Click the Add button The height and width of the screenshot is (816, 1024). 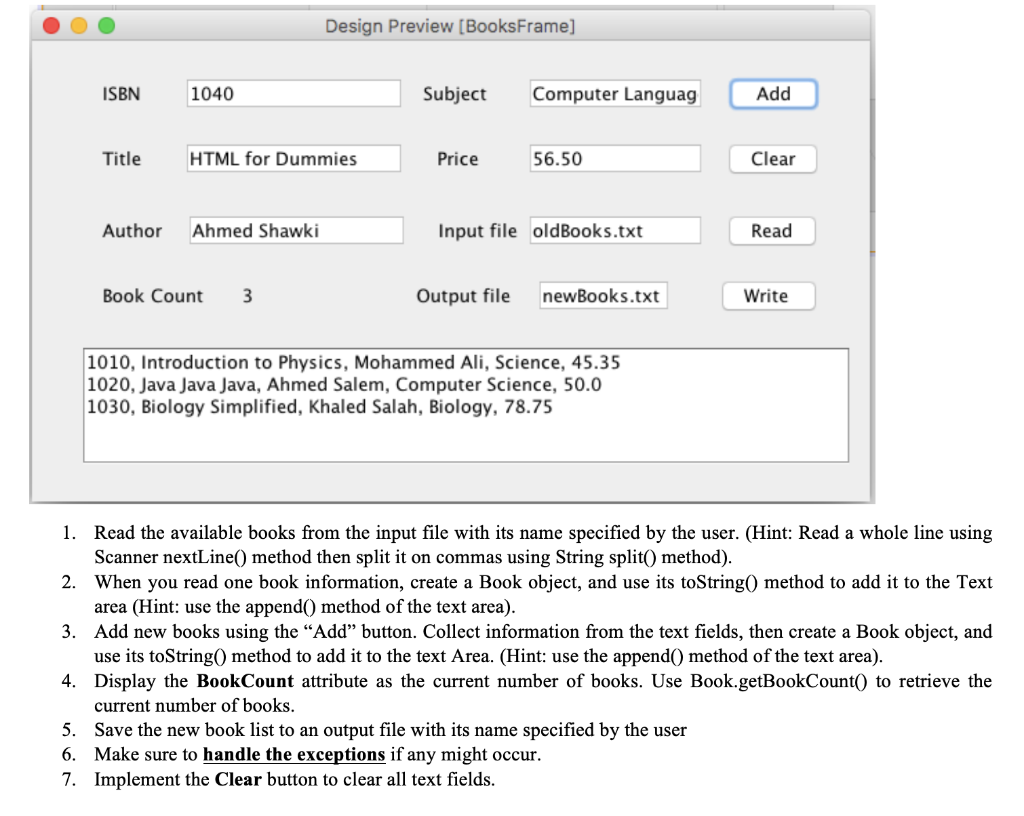pos(772,93)
